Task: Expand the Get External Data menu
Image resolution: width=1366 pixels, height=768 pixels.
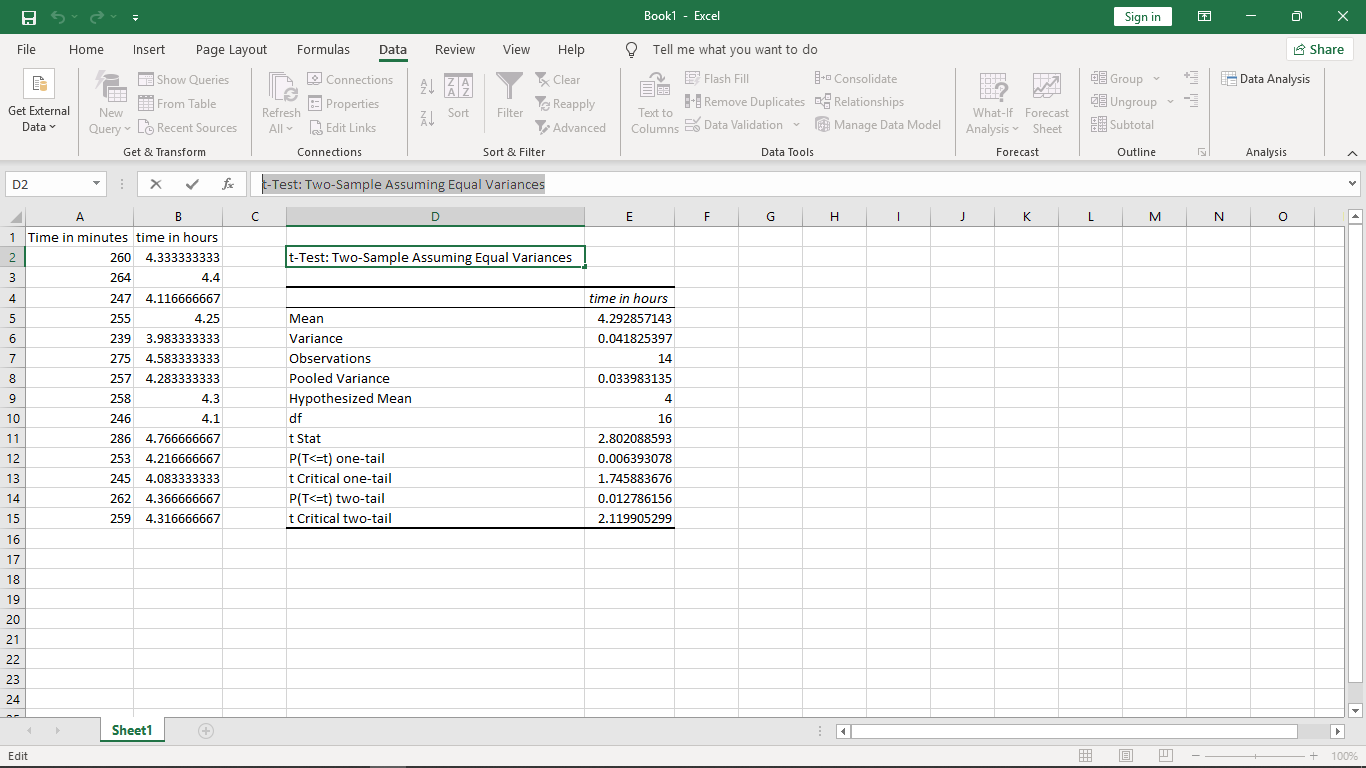Action: click(x=39, y=103)
